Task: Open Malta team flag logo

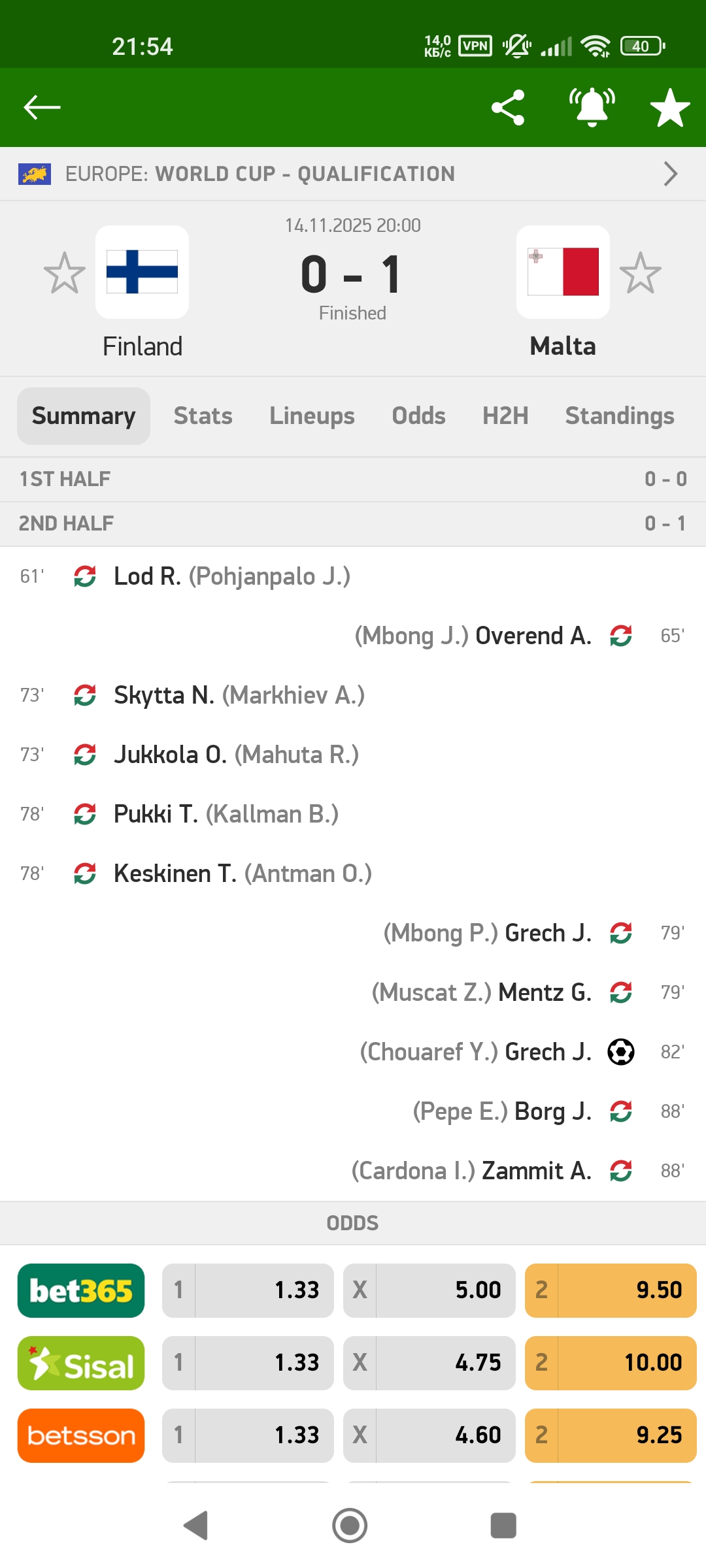Action: 563,272
